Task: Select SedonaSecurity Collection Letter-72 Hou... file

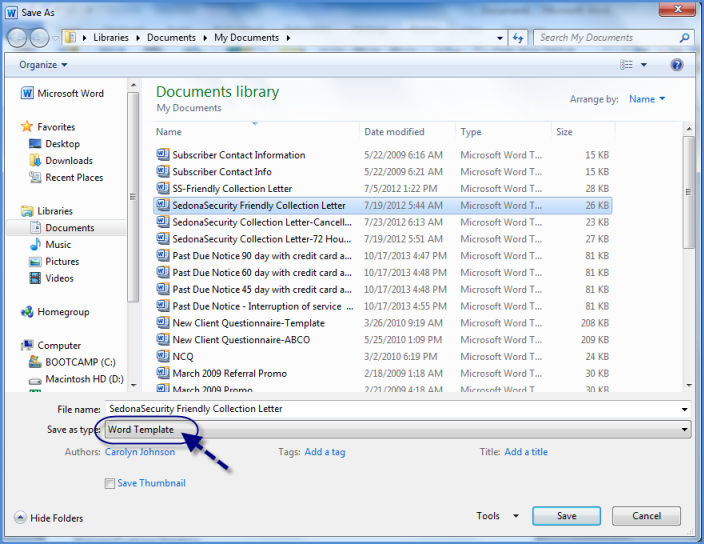Action: [x=382, y=239]
